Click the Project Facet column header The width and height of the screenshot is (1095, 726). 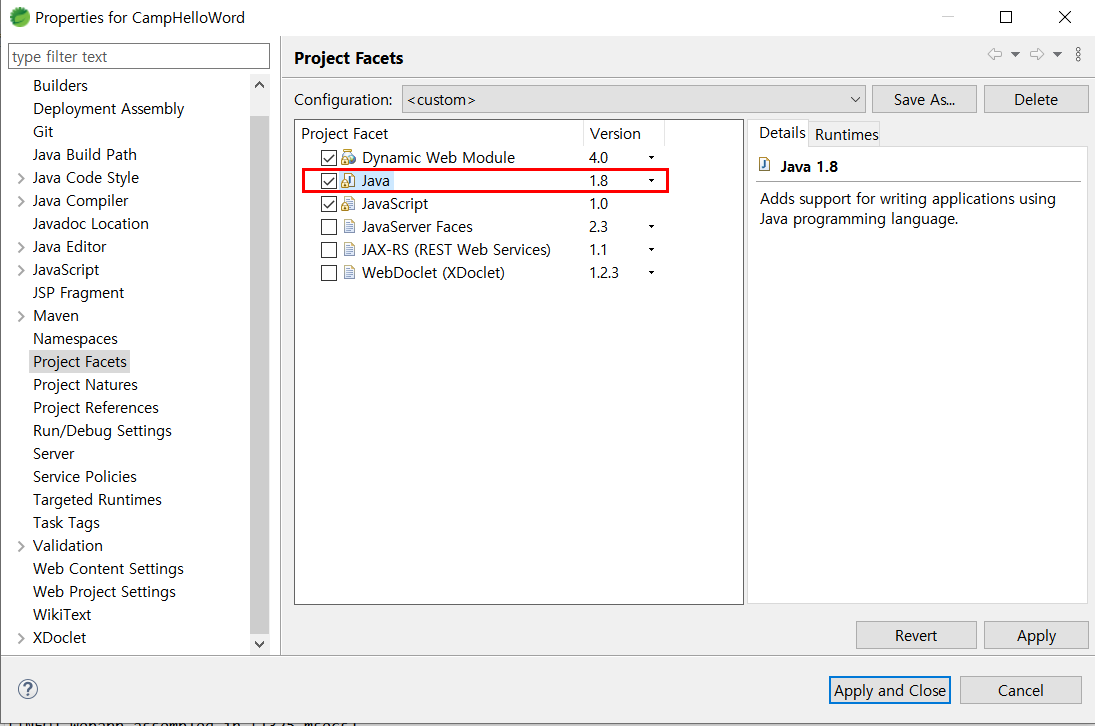439,133
